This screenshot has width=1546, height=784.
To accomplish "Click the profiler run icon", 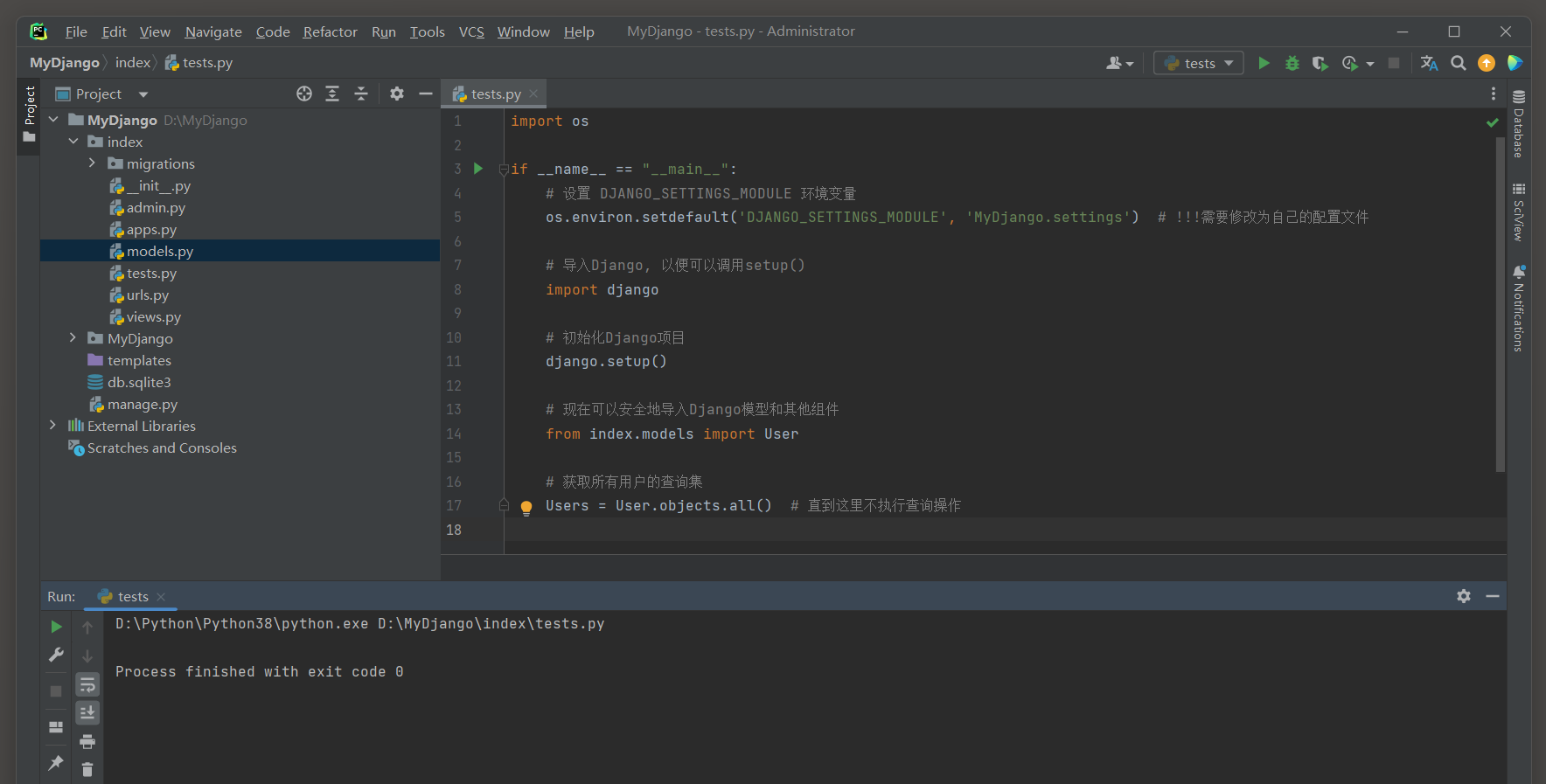I will pos(1350,63).
